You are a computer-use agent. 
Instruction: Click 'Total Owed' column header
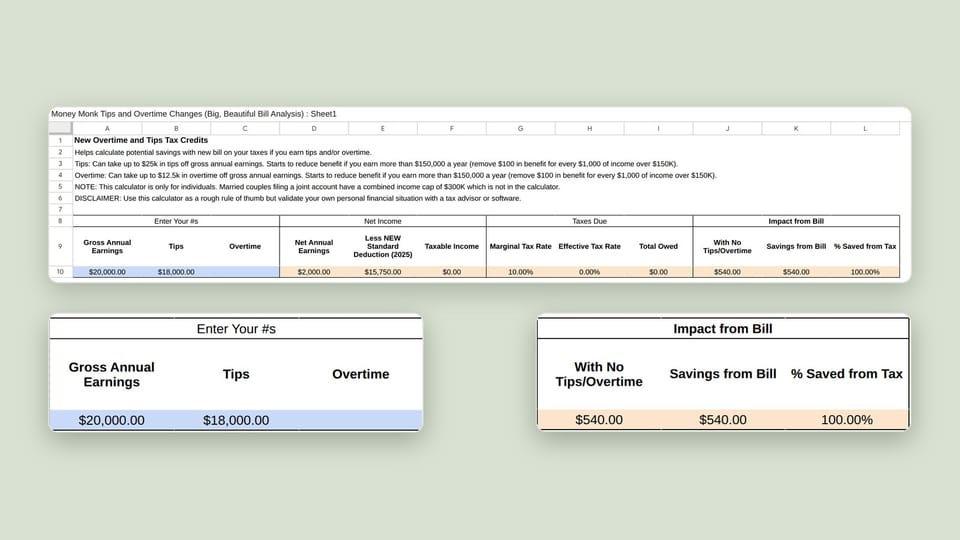pyautogui.click(x=658, y=246)
